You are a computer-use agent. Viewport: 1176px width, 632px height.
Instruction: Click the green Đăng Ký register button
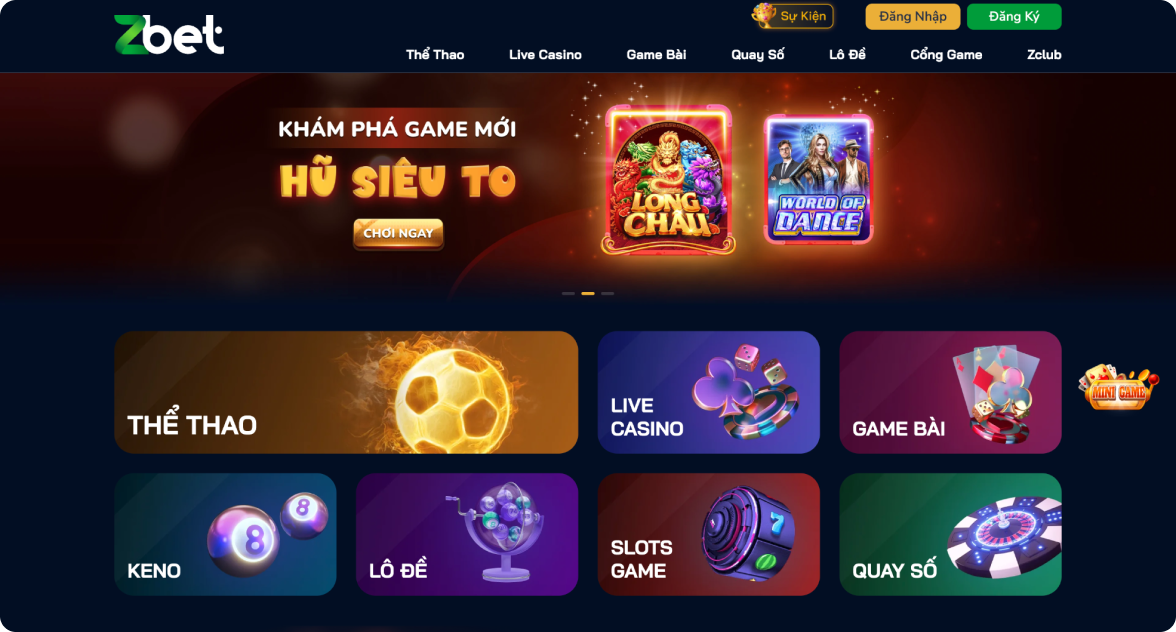pyautogui.click(x=1014, y=16)
